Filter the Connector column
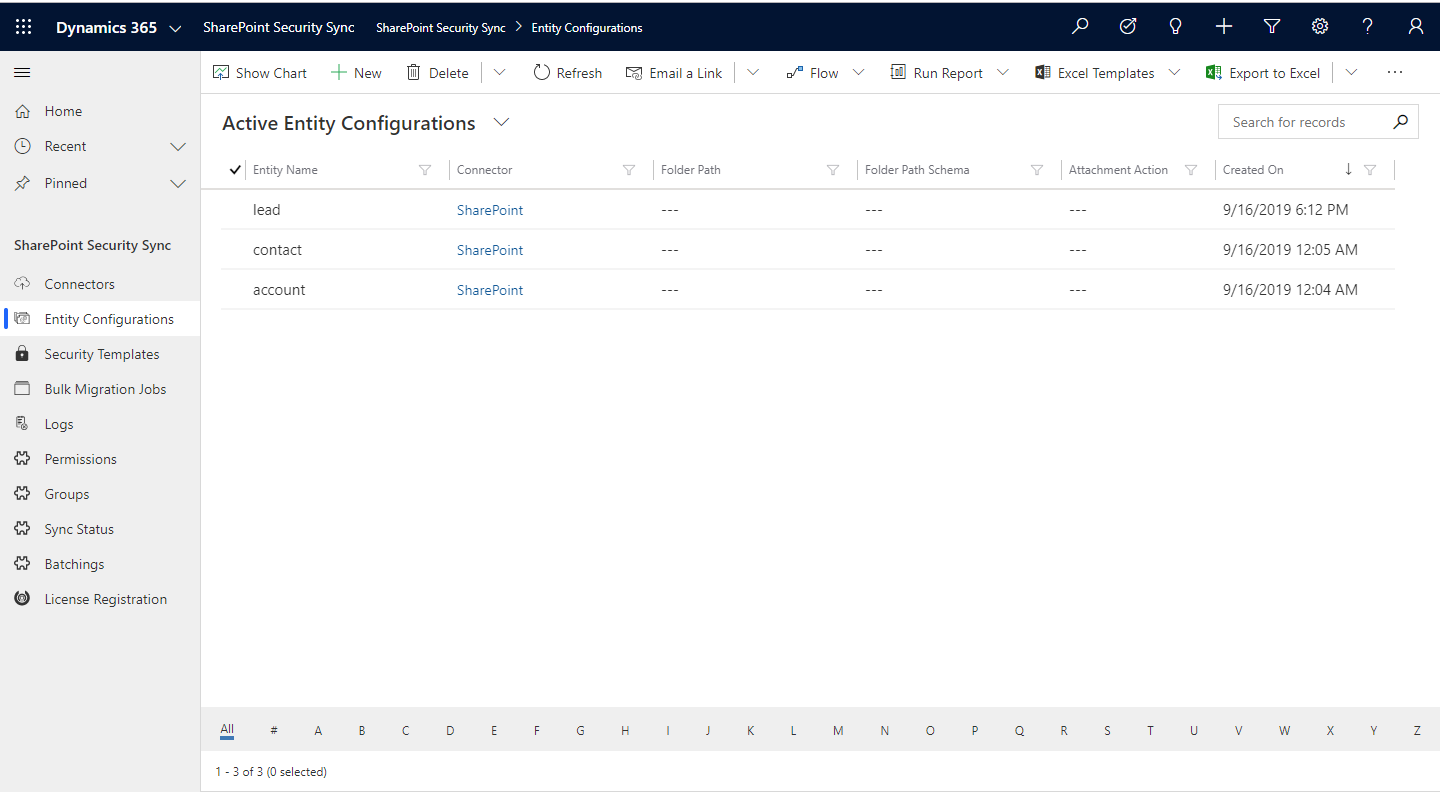The height and width of the screenshot is (792, 1440). 629,170
